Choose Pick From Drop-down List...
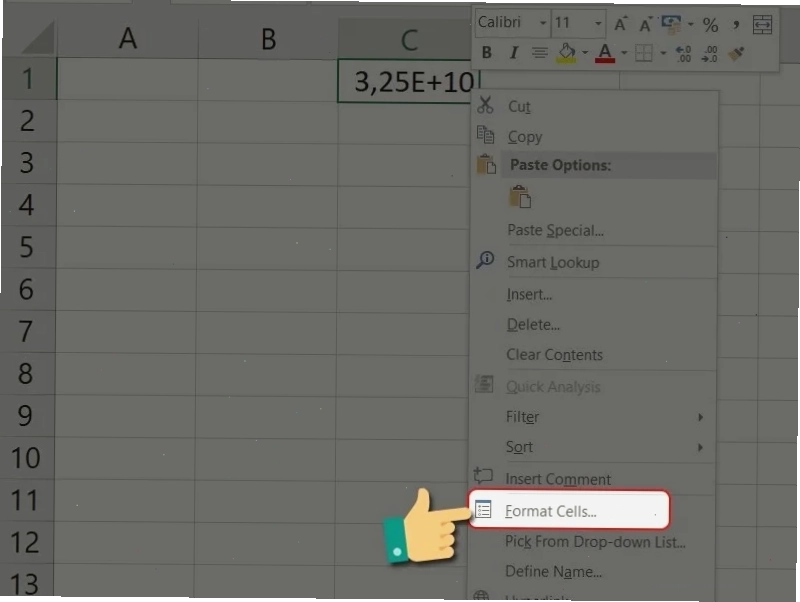The width and height of the screenshot is (800, 602). coord(595,541)
